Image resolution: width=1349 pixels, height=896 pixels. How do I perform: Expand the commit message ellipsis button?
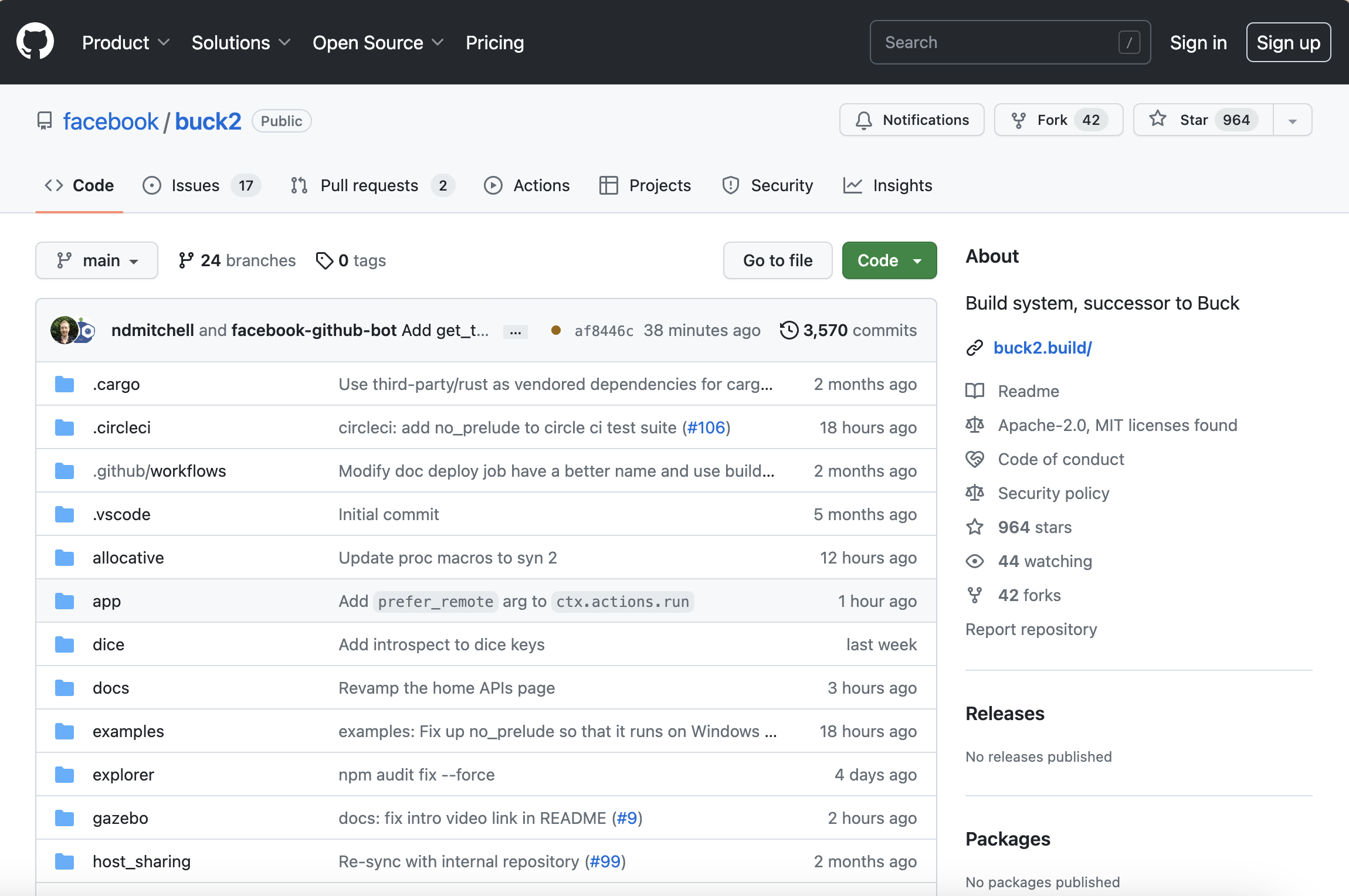(x=516, y=332)
